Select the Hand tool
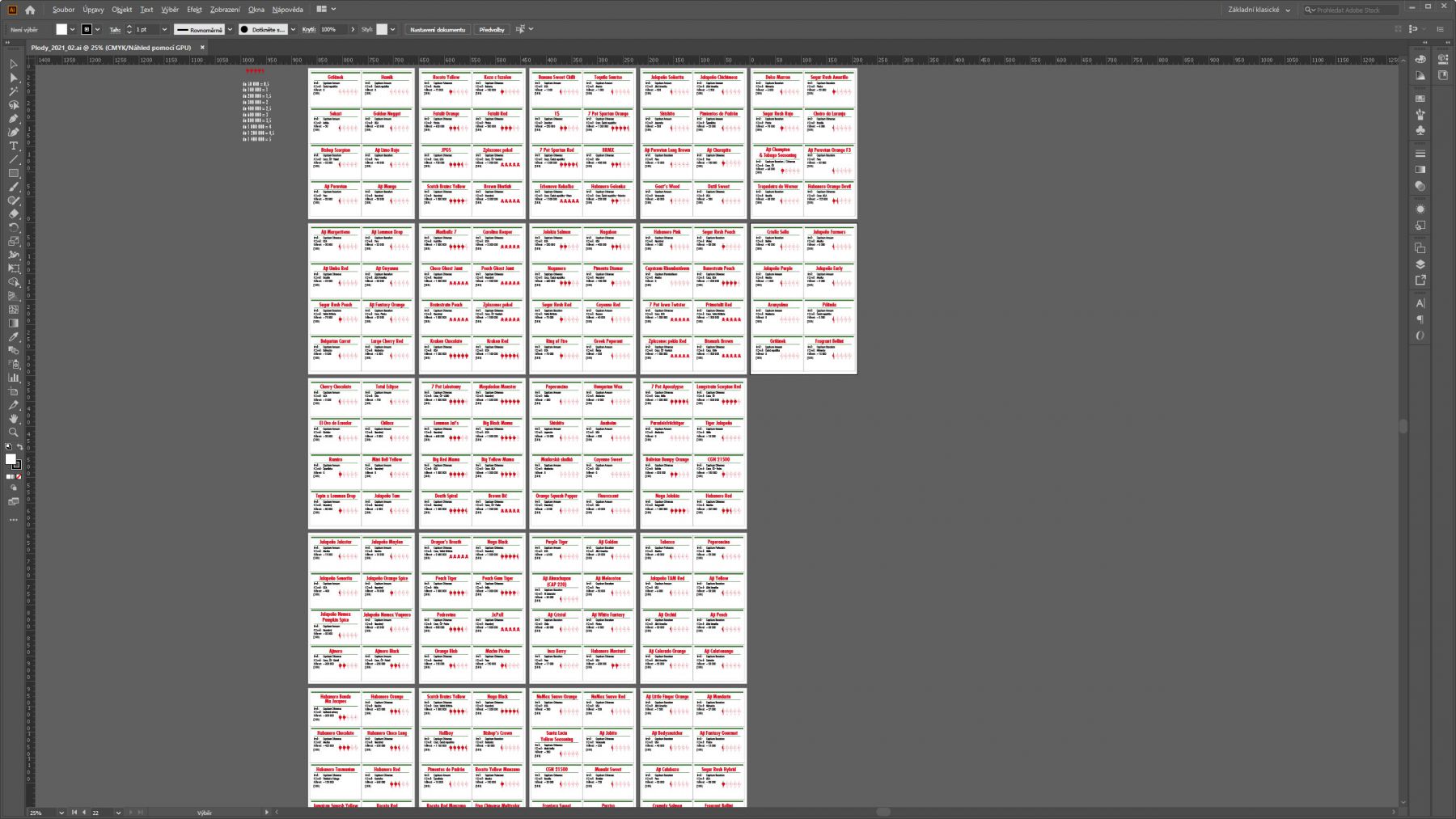This screenshot has height=819, width=1456. pos(13,419)
